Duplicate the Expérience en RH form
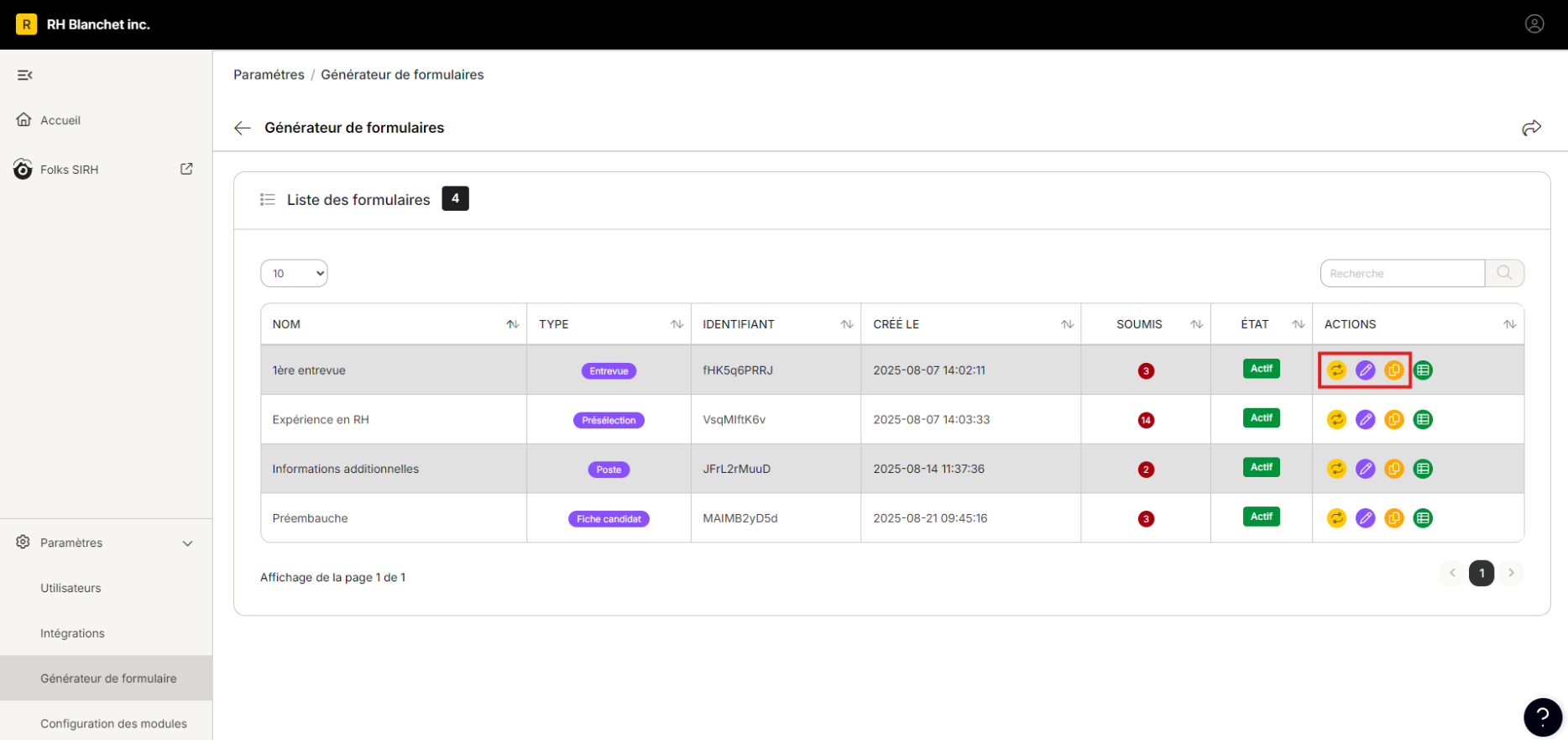The image size is (1568, 740). [x=1394, y=419]
